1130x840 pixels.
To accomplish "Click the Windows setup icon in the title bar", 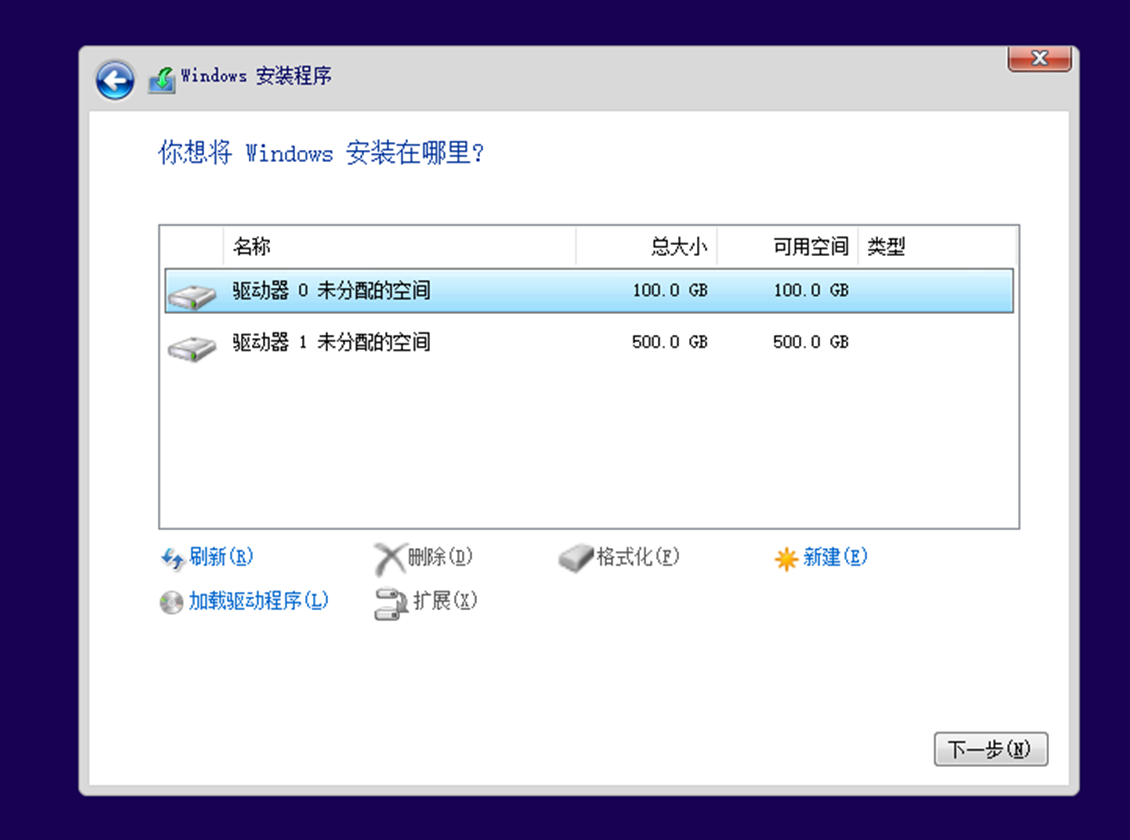I will pos(162,80).
